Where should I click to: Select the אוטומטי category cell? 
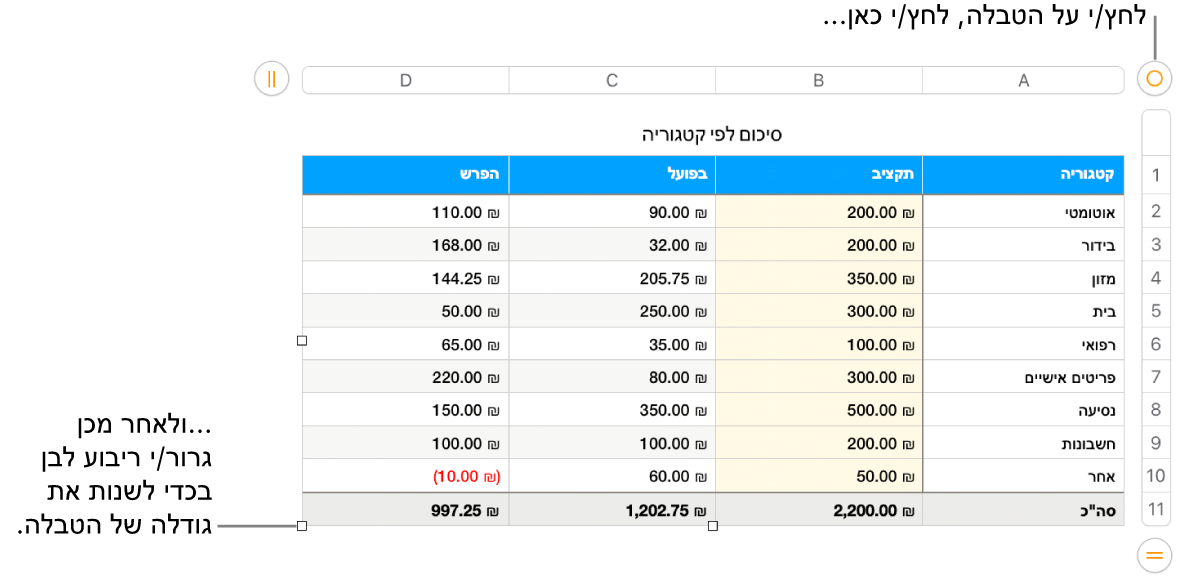(x=1024, y=212)
